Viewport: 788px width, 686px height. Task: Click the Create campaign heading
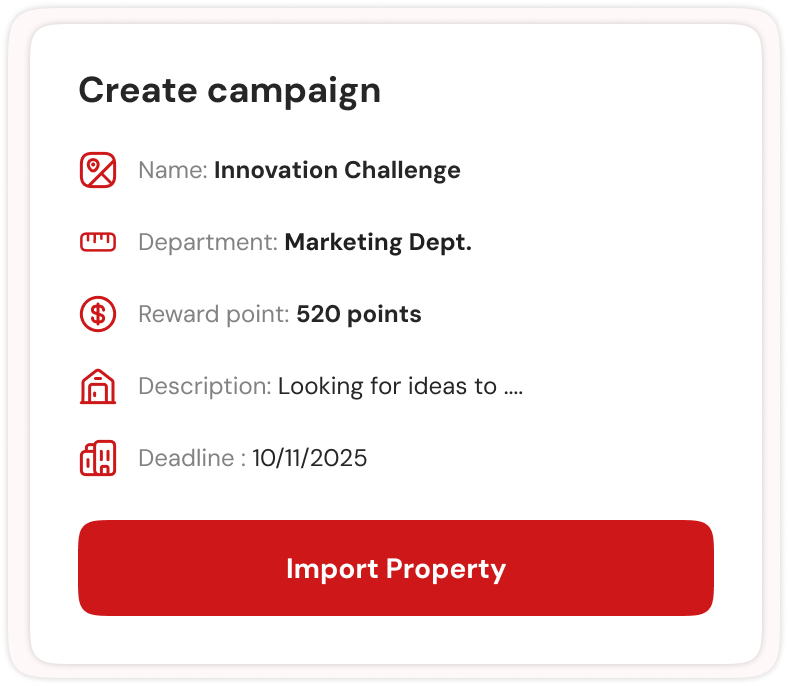click(229, 90)
